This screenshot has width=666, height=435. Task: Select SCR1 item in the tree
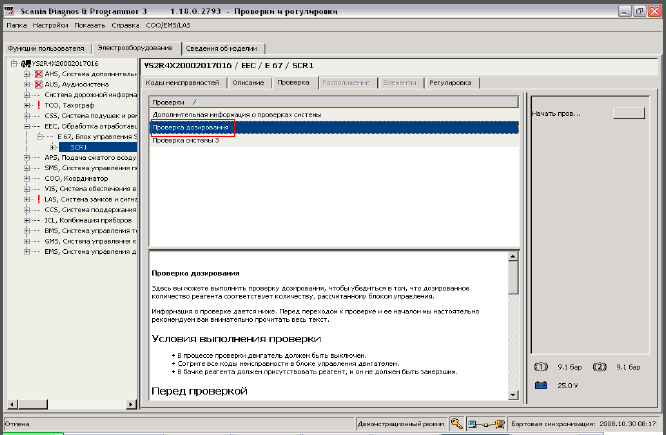pos(82,147)
